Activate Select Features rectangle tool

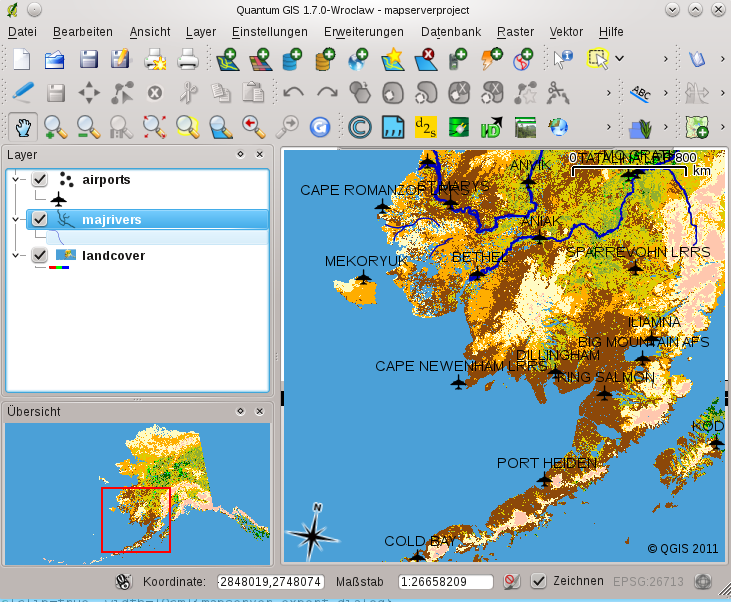point(598,59)
